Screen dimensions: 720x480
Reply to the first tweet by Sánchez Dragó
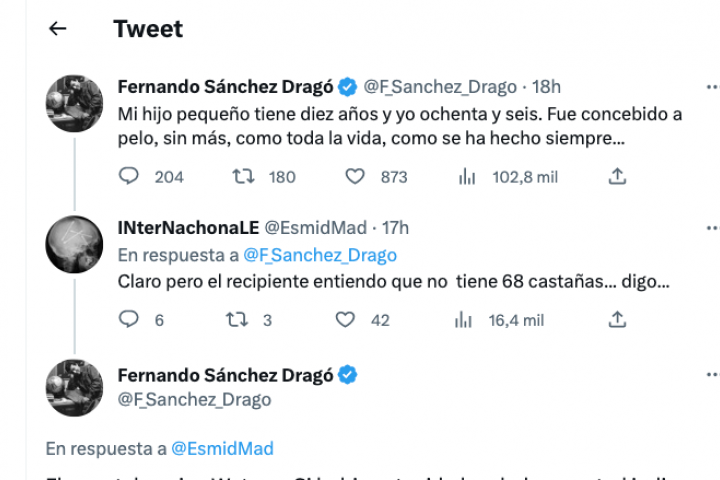tap(129, 176)
